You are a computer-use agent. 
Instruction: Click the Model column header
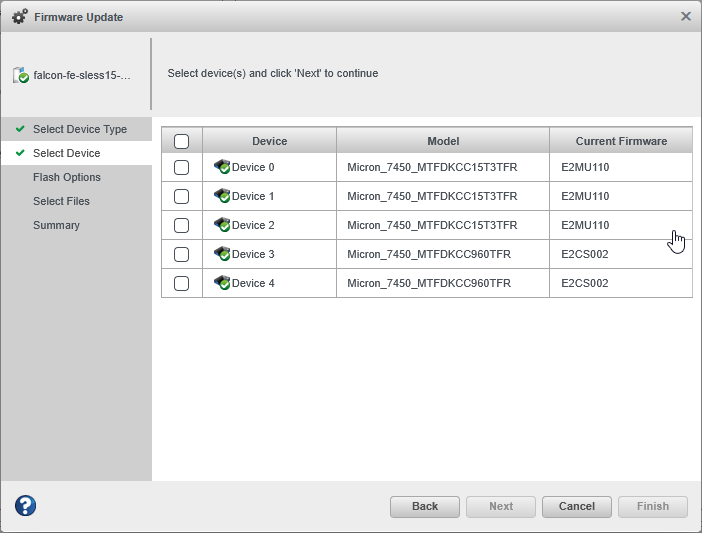click(443, 141)
